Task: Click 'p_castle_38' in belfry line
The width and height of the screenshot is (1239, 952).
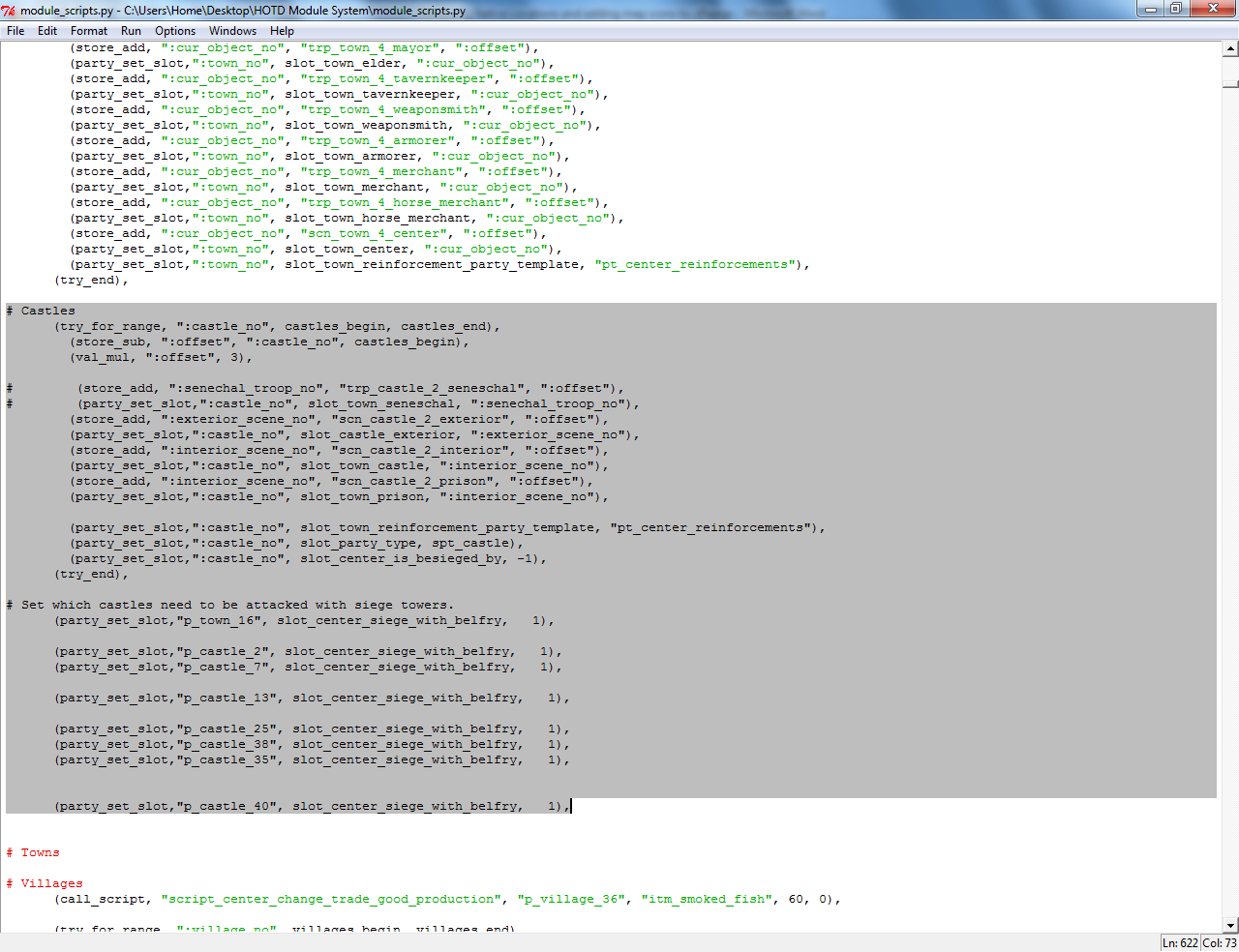Action: click(227, 744)
